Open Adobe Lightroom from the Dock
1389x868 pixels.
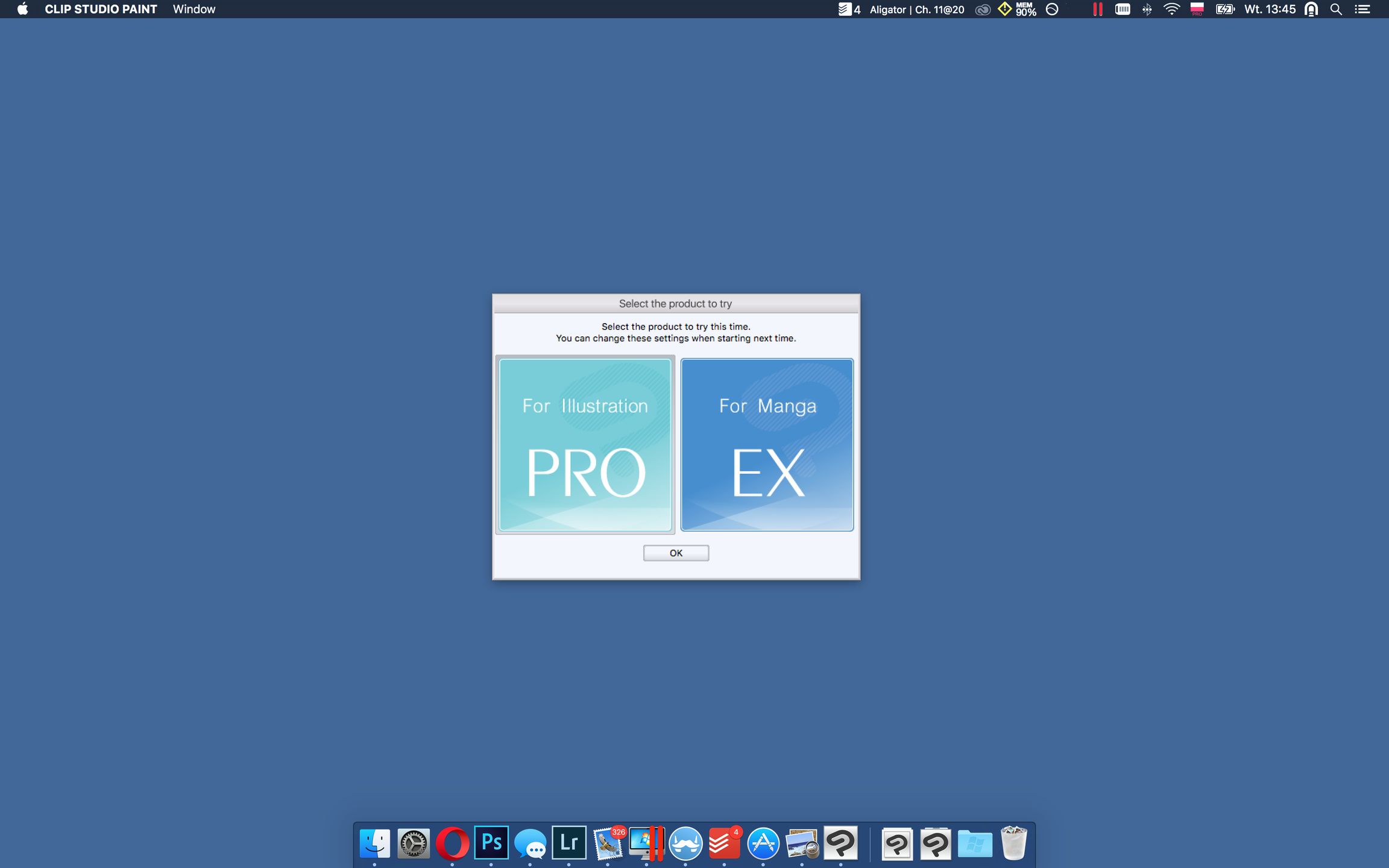coord(568,843)
